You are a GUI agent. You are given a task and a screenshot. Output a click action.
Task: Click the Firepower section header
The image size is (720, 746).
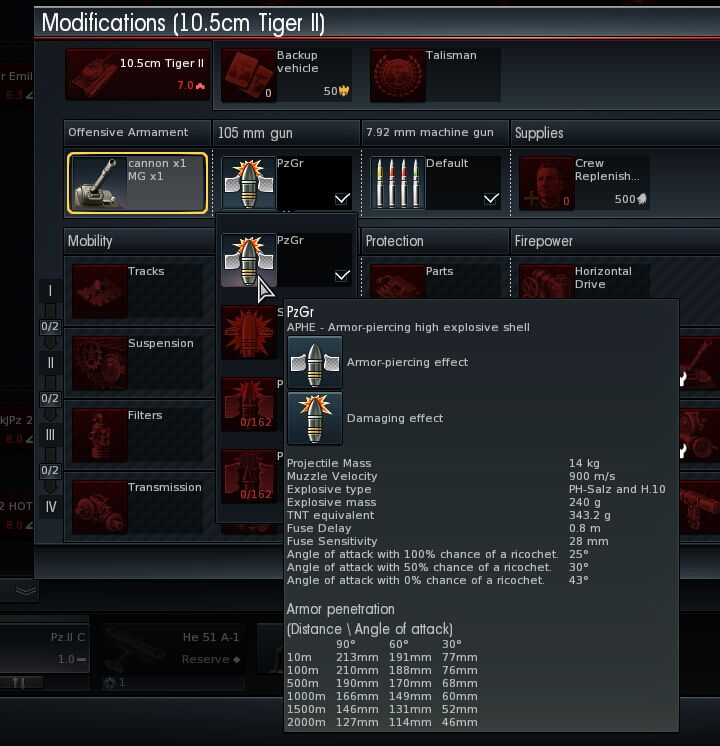pos(615,241)
